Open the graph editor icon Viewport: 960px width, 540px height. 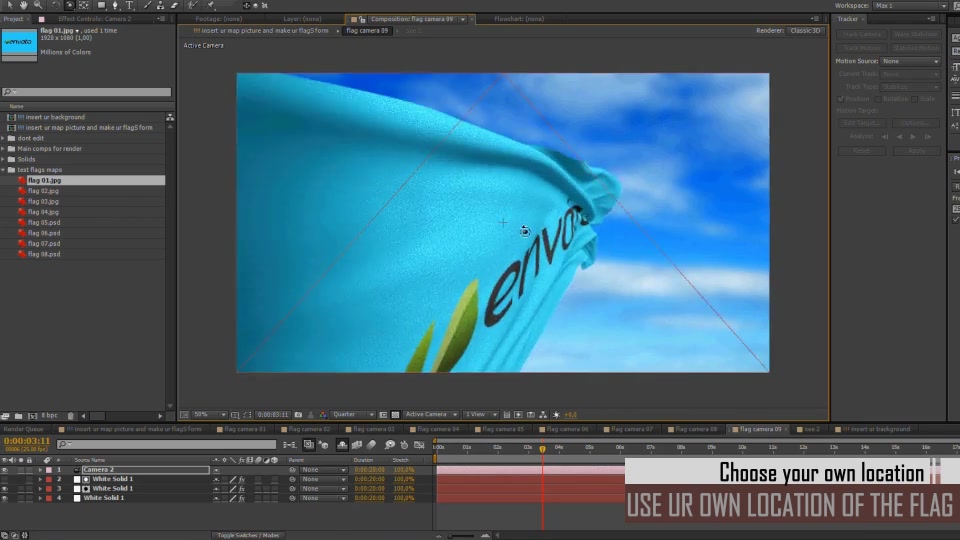419,444
